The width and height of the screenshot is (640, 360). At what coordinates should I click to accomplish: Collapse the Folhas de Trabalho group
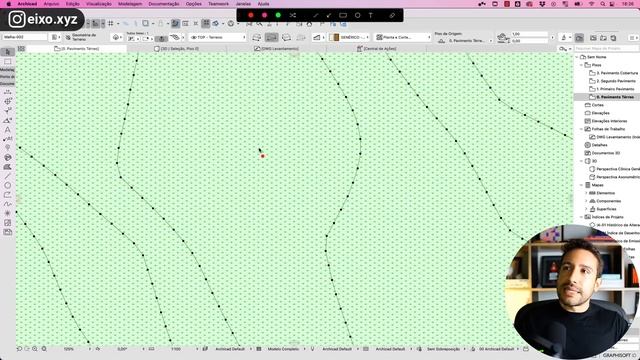click(x=582, y=129)
